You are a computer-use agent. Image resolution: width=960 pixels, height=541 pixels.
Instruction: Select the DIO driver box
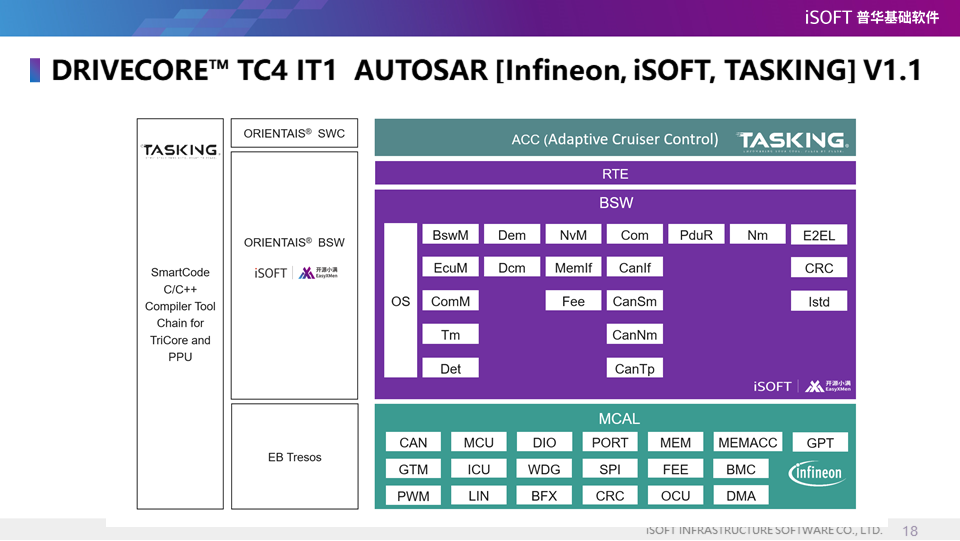click(544, 442)
